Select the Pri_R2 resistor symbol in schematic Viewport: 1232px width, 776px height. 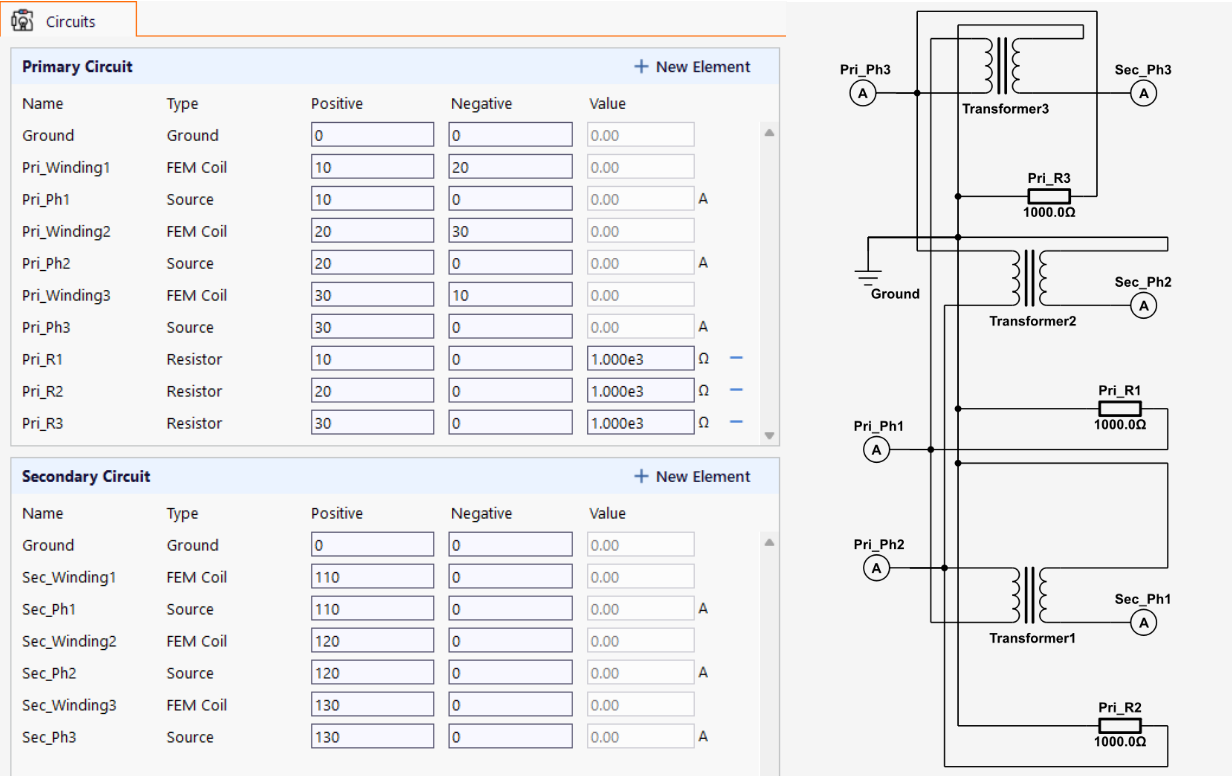click(1119, 725)
